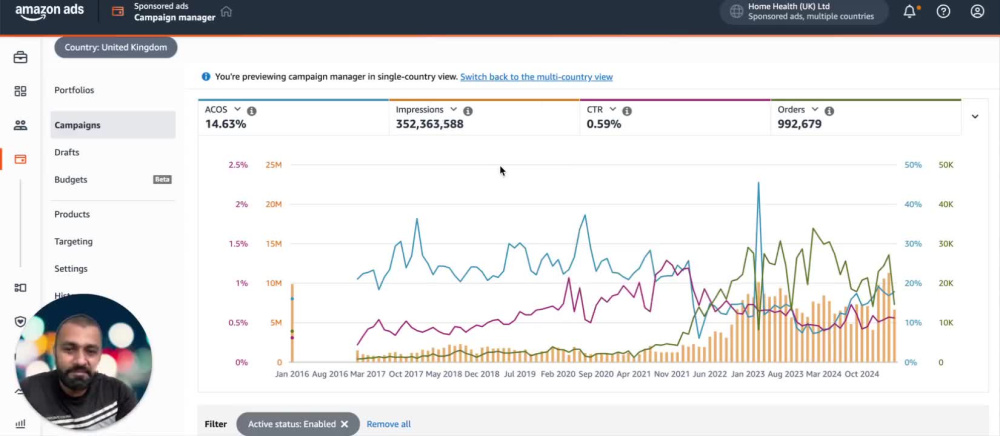This screenshot has width=1000, height=436.
Task: Click Switch back to the multi-country view
Action: pos(536,77)
